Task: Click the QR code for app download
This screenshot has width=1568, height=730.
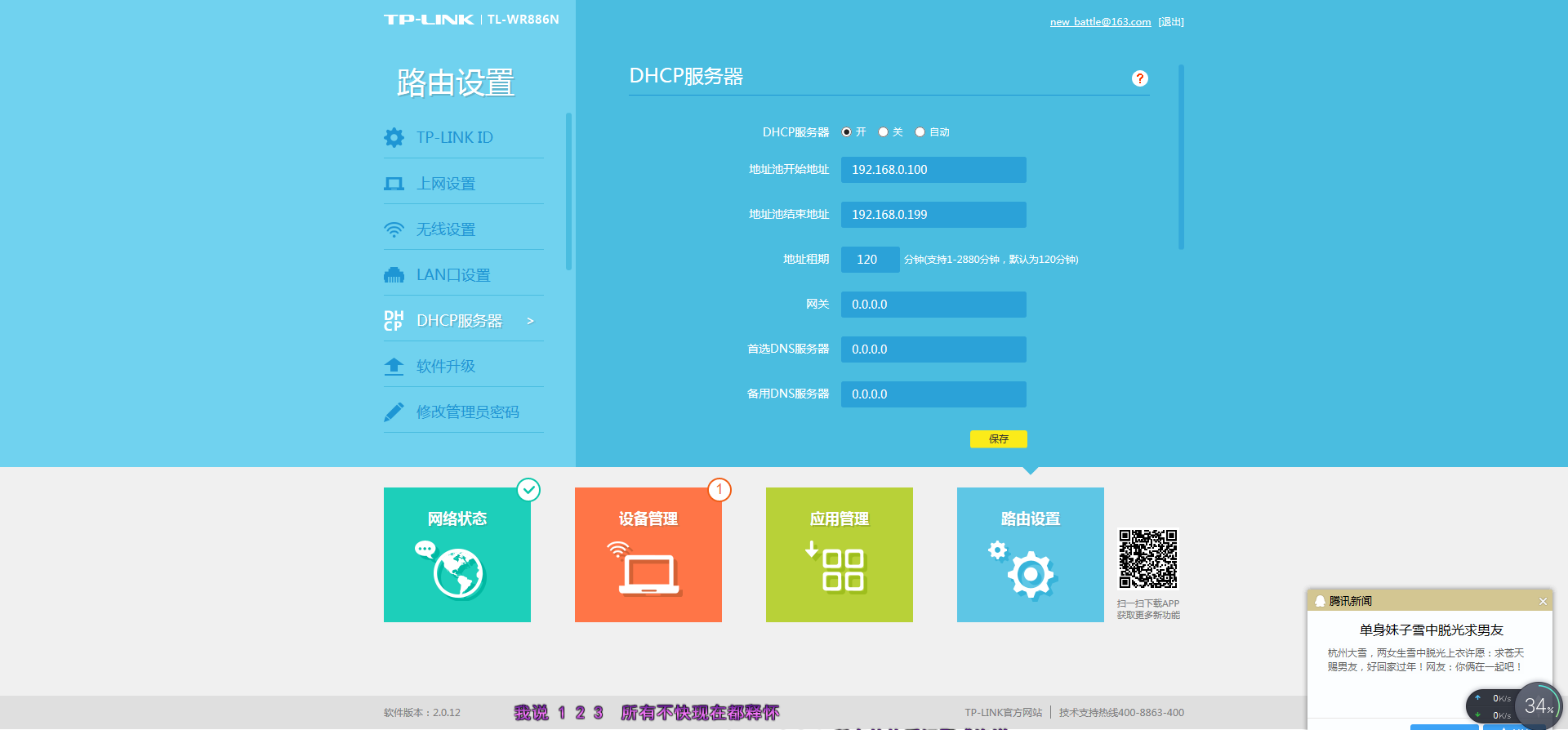Action: pyautogui.click(x=1148, y=559)
